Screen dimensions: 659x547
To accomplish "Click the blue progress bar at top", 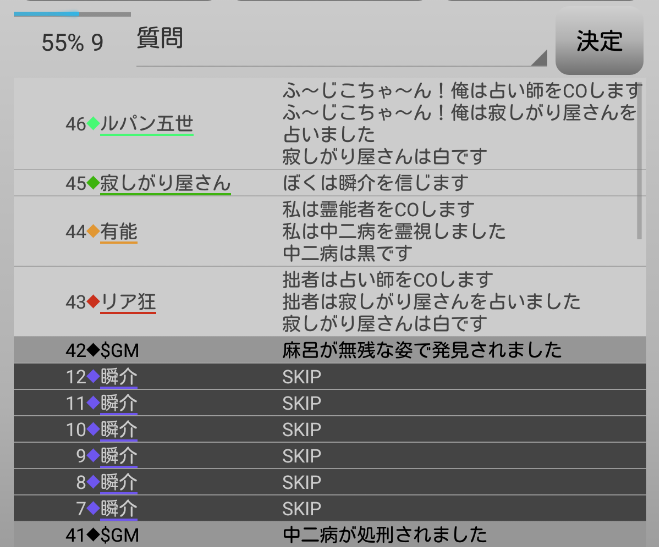I will point(47,14).
